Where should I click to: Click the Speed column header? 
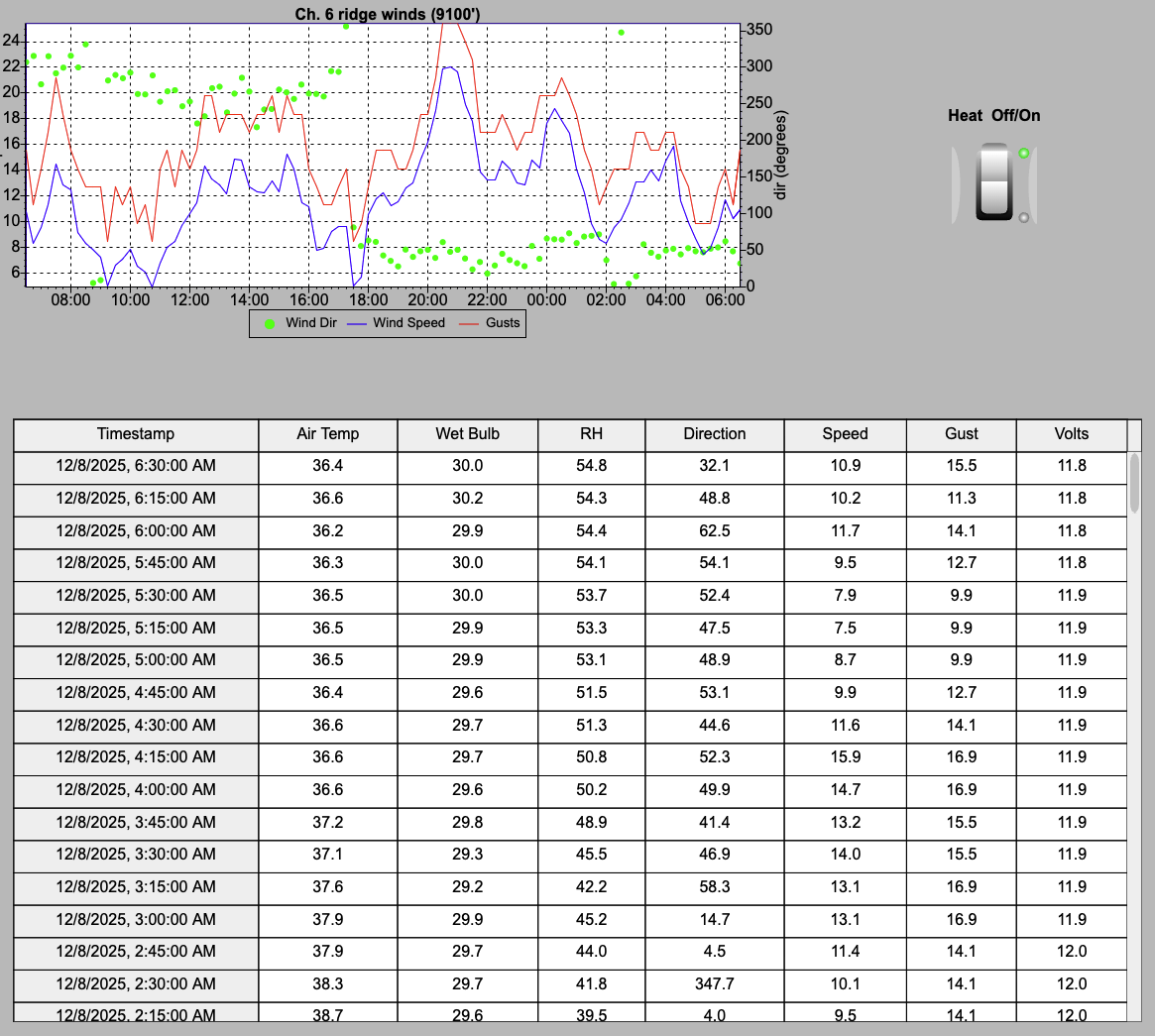pyautogui.click(x=845, y=435)
